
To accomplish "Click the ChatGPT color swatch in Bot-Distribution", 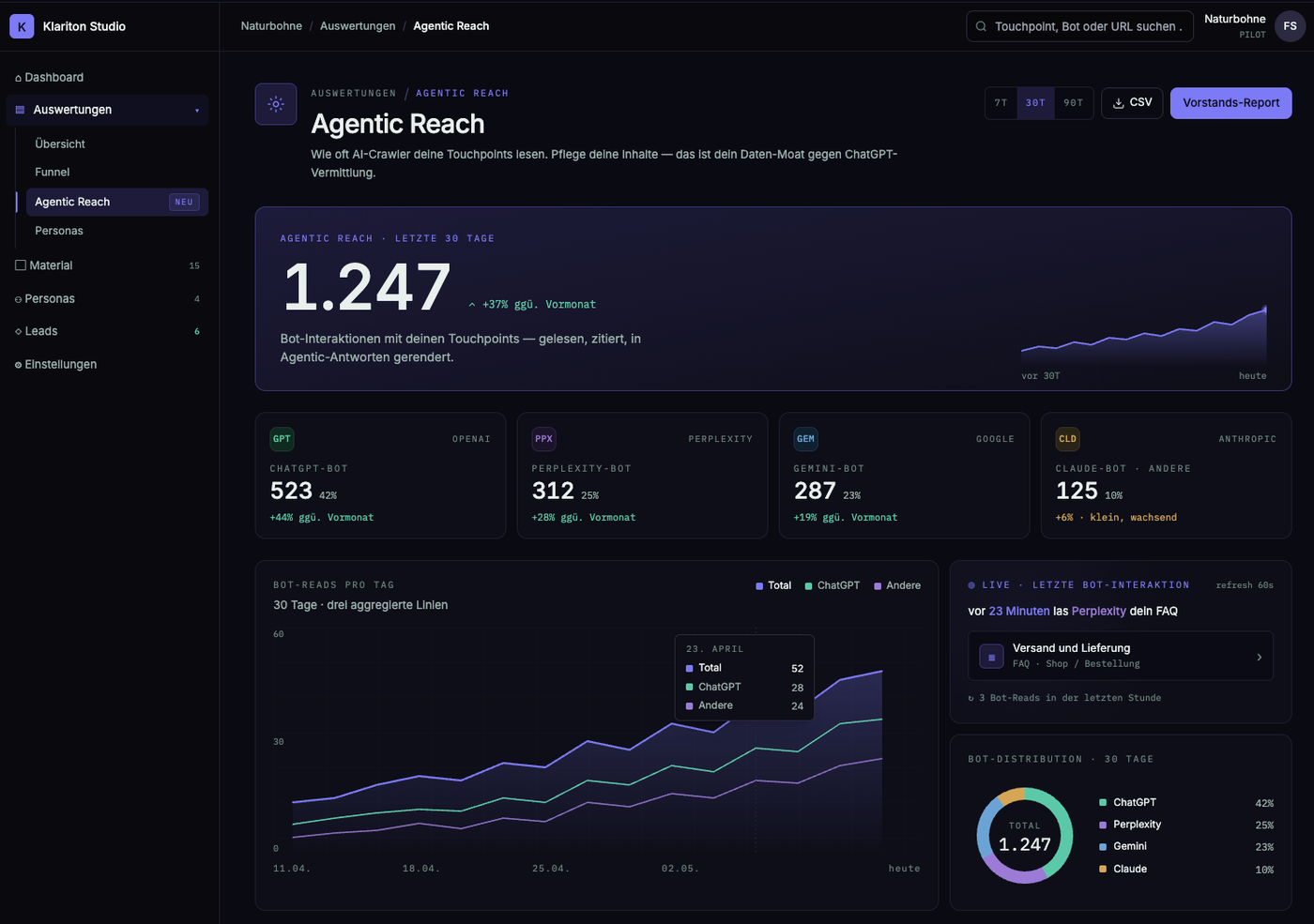I will point(1103,803).
